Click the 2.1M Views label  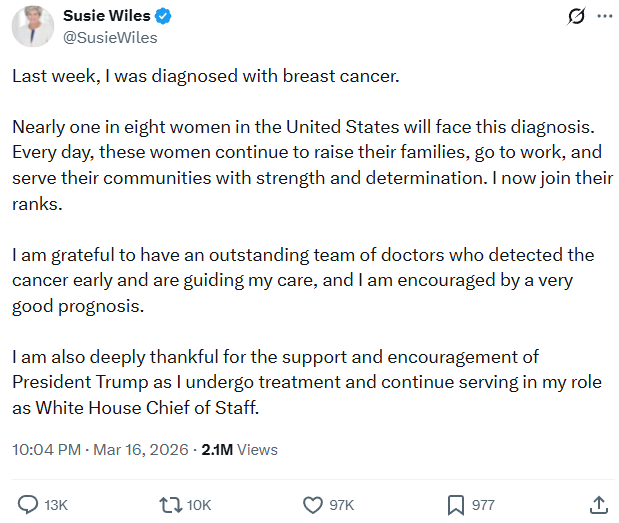[240, 450]
